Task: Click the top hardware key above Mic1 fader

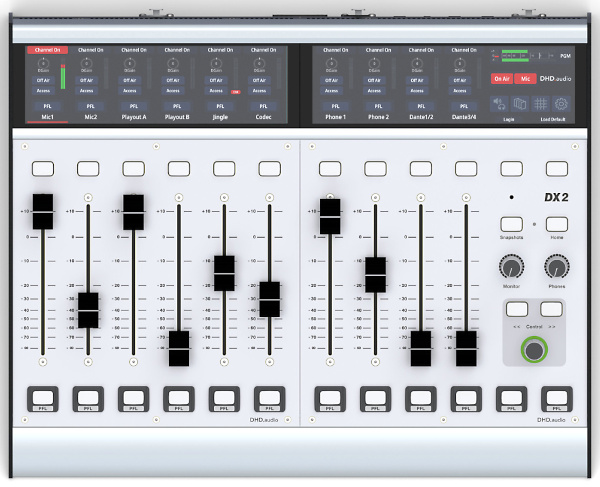Action: 43,169
